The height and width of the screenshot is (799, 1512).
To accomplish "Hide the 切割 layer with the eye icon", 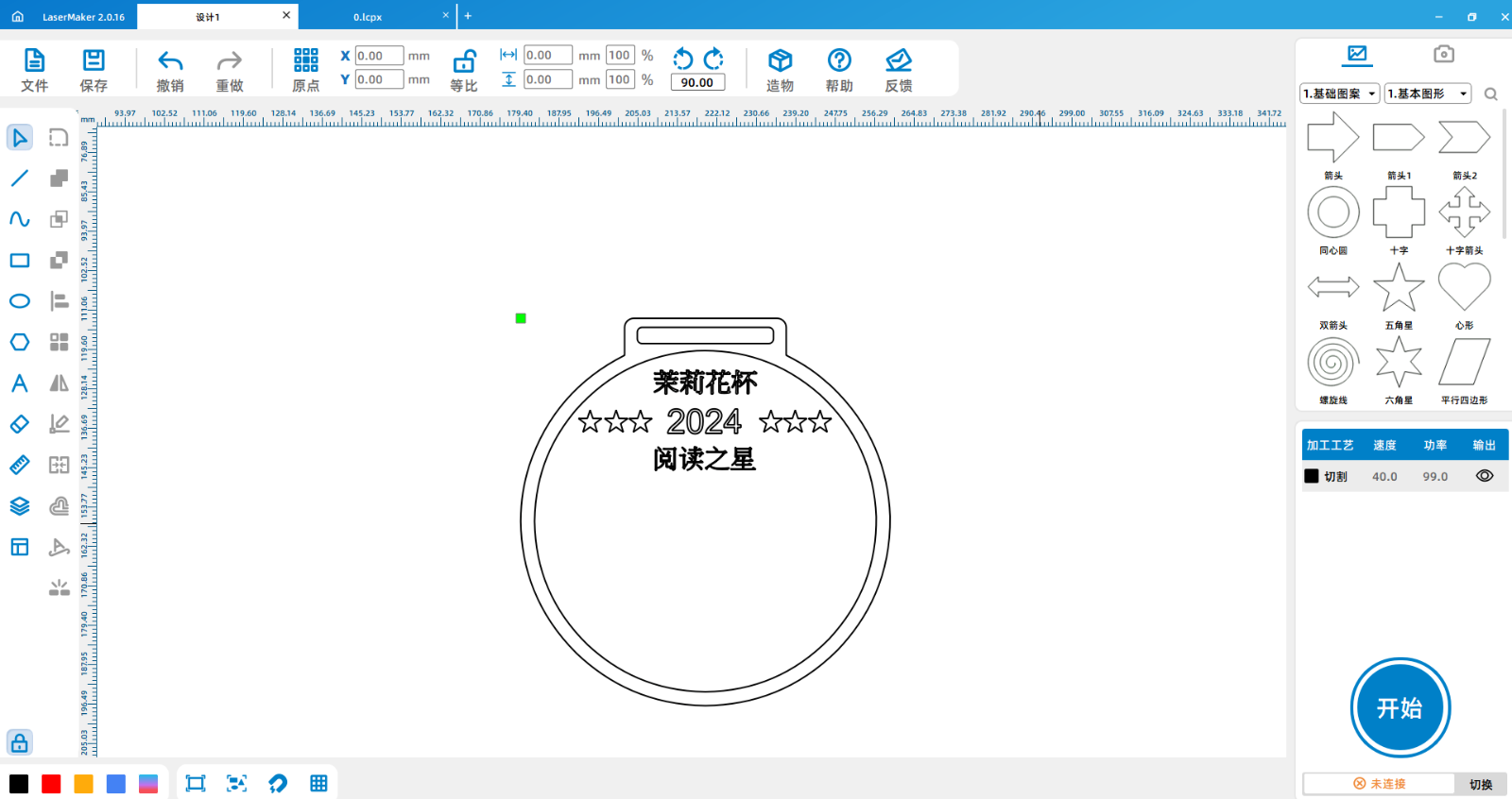I will (1485, 476).
